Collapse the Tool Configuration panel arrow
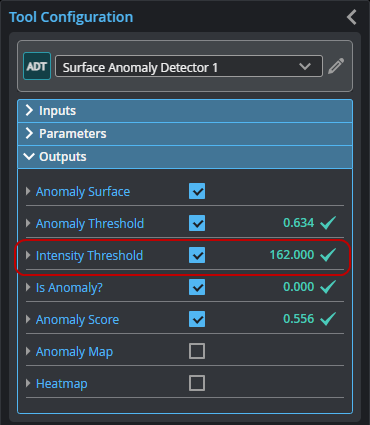The width and height of the screenshot is (370, 425). pos(352,17)
